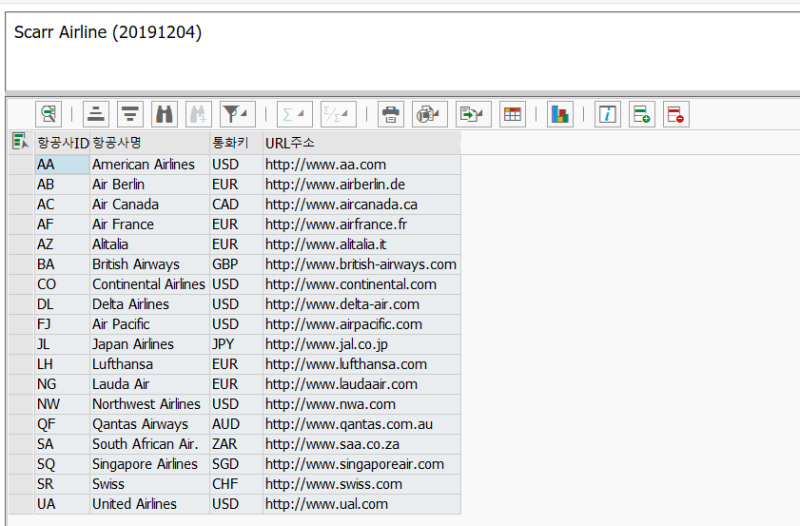Select the Japan Airlines cell
Viewport: 800px width, 526px height.
pos(149,344)
